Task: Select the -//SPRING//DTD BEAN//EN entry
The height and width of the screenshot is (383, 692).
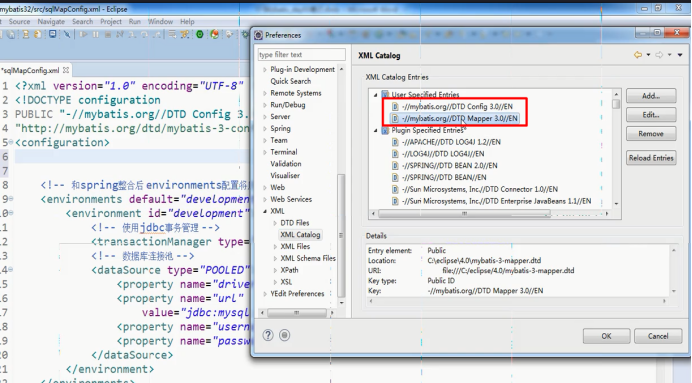Action: 444,177
